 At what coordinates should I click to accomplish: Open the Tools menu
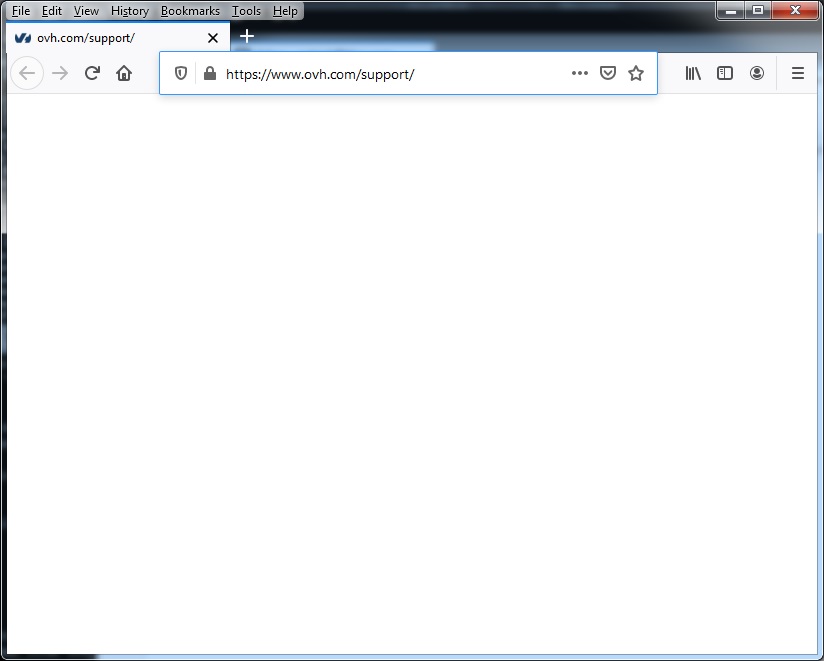(x=246, y=11)
